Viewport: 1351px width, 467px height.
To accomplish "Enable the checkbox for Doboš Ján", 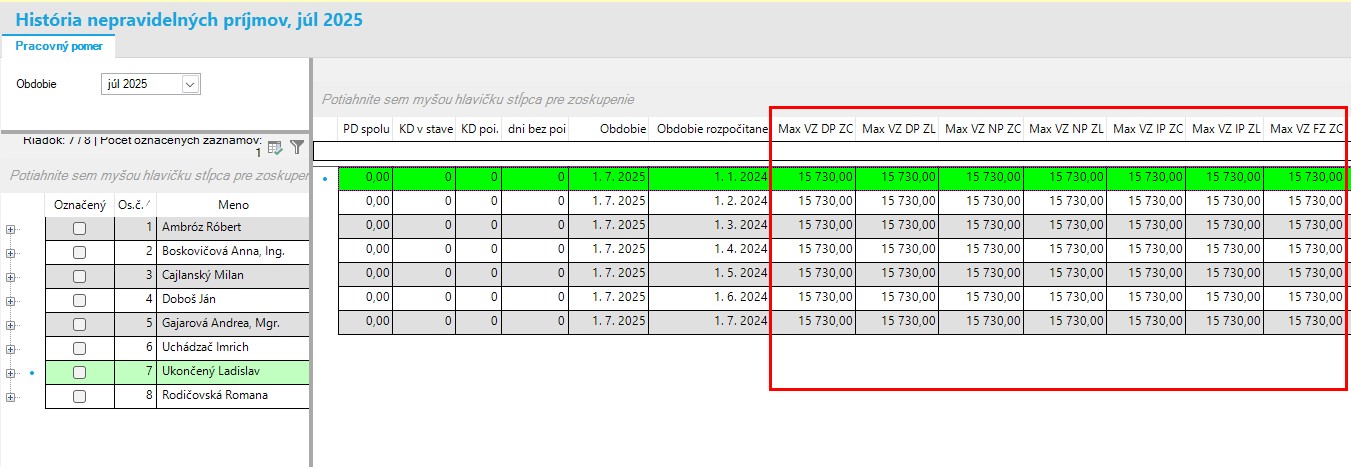I will pos(79,300).
